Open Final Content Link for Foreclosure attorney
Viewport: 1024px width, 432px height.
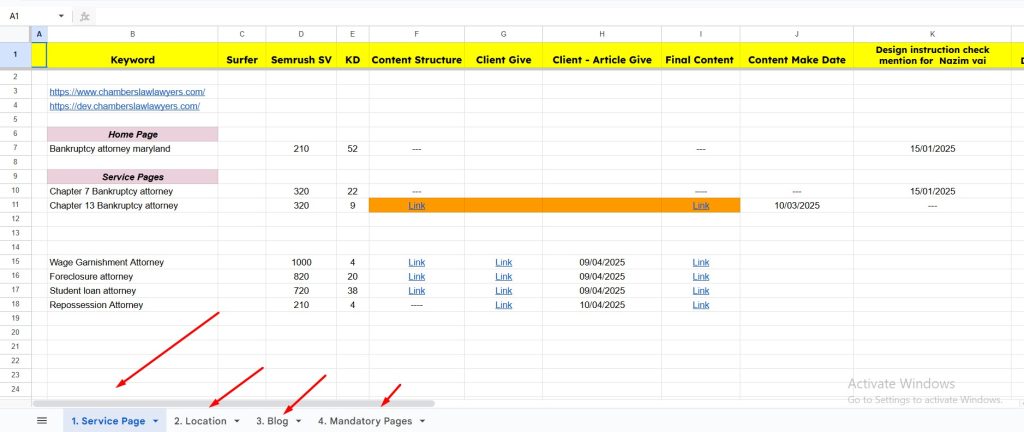pos(701,277)
